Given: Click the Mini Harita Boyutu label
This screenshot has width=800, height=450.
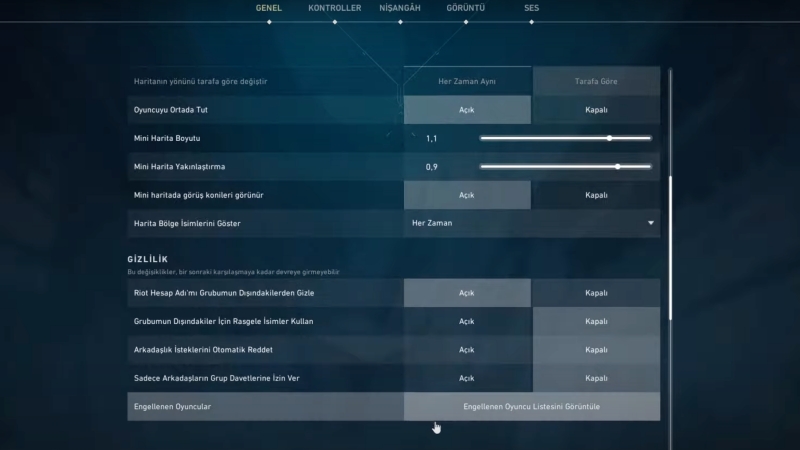Looking at the screenshot, I should 167,138.
